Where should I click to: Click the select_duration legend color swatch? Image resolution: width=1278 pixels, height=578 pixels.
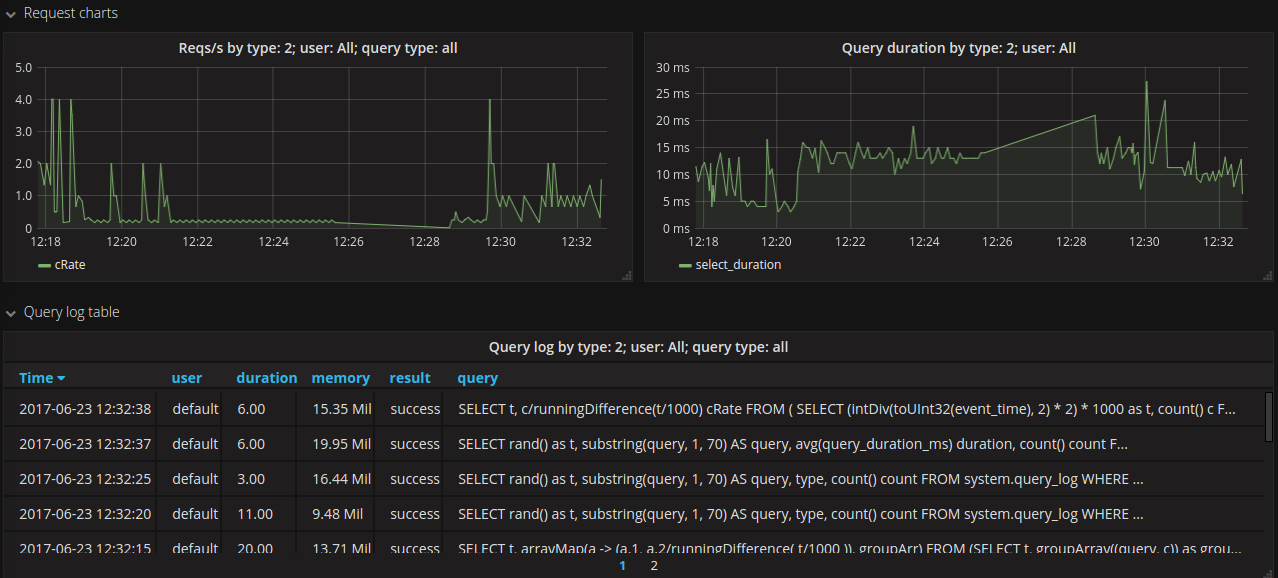pos(685,266)
